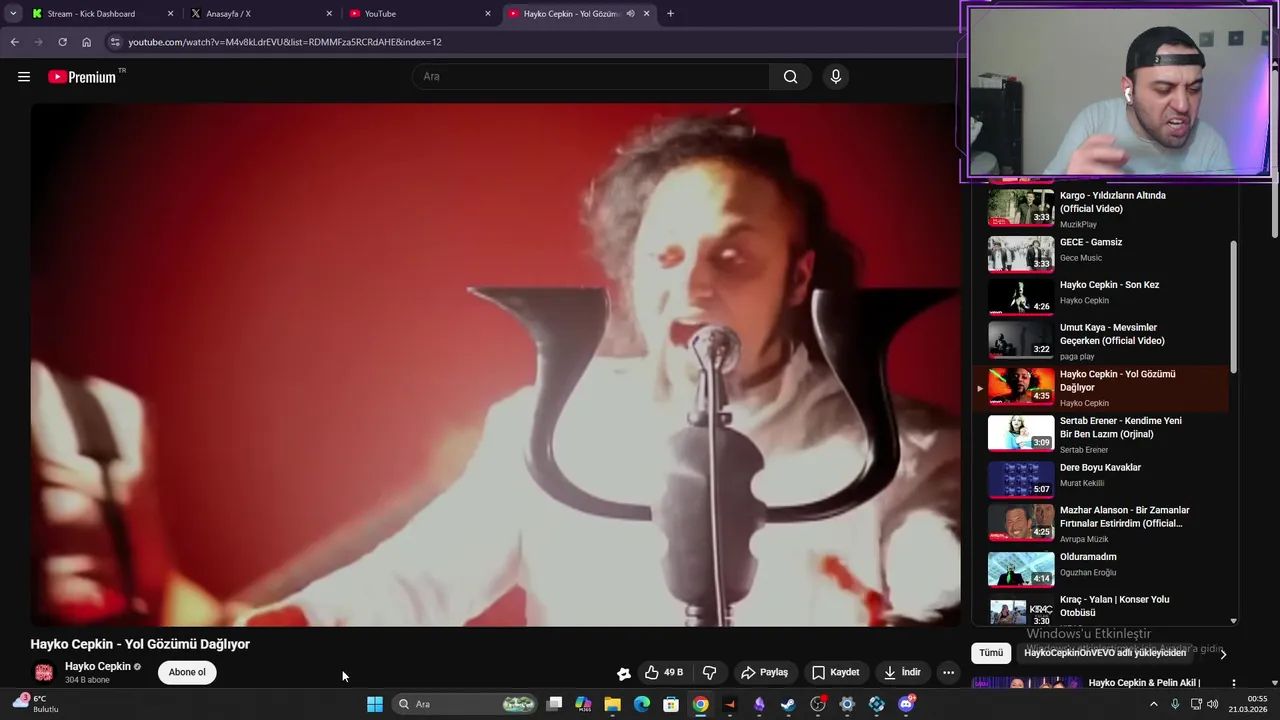Select the Hayko Cepkin - Yol Gözümü tab
The height and width of the screenshot is (720, 1280).
pos(571,14)
